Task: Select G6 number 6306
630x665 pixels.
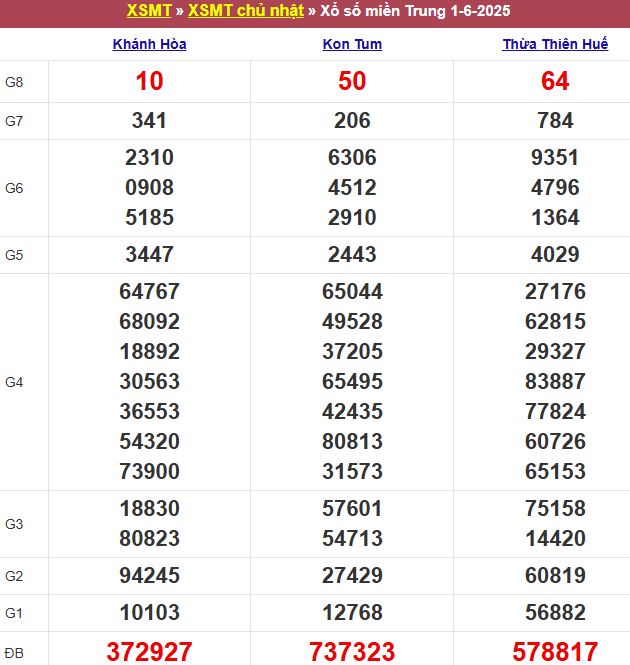Action: 352,158
